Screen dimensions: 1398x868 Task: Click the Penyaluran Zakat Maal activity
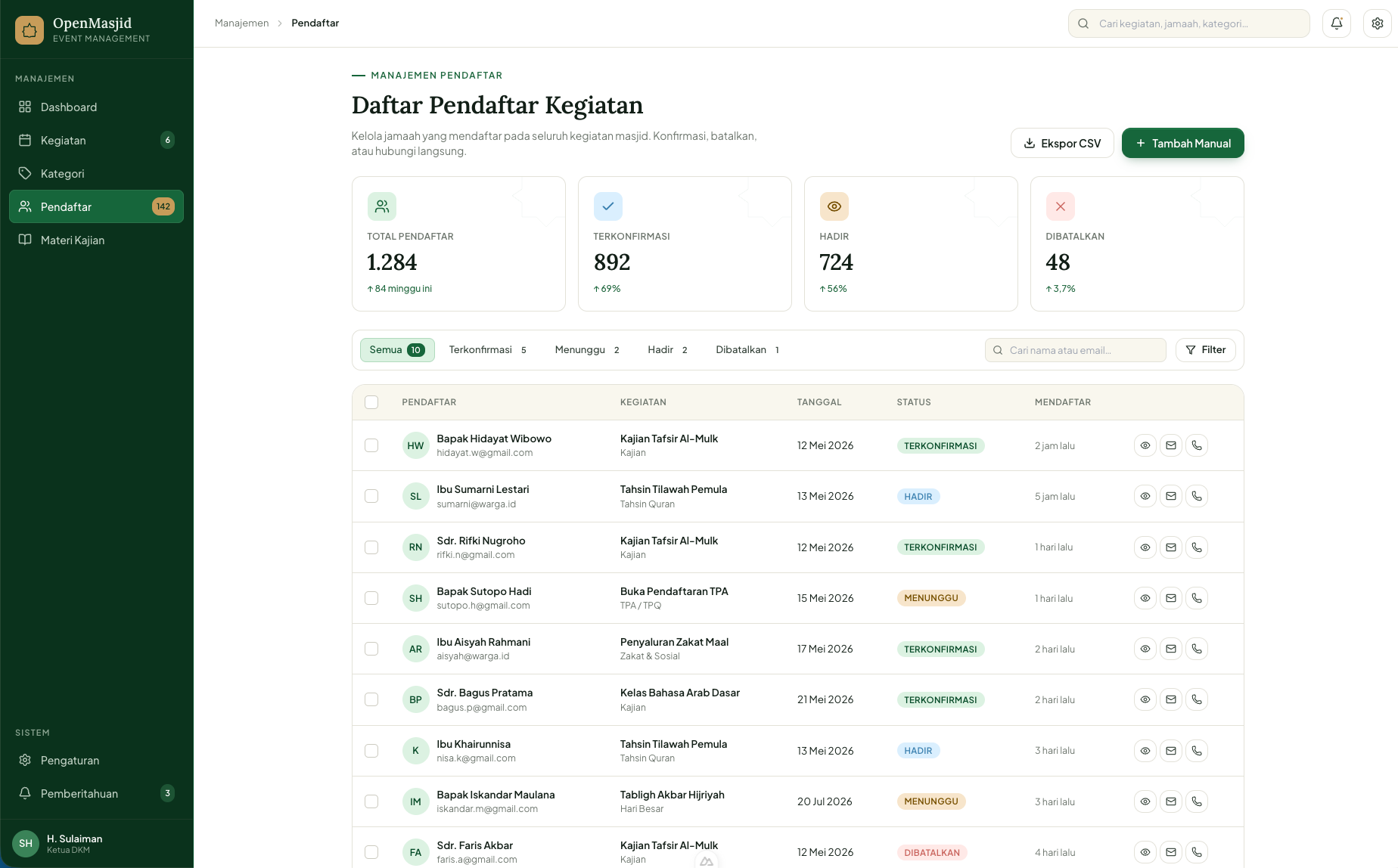tap(674, 642)
